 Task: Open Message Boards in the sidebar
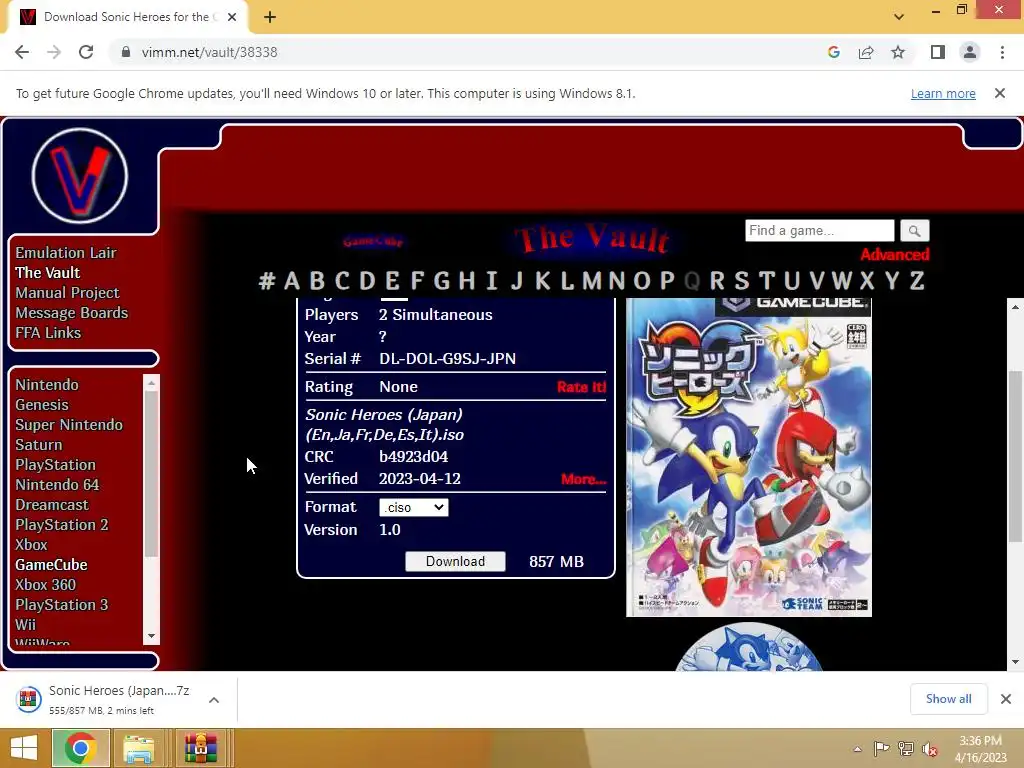pyautogui.click(x=72, y=313)
